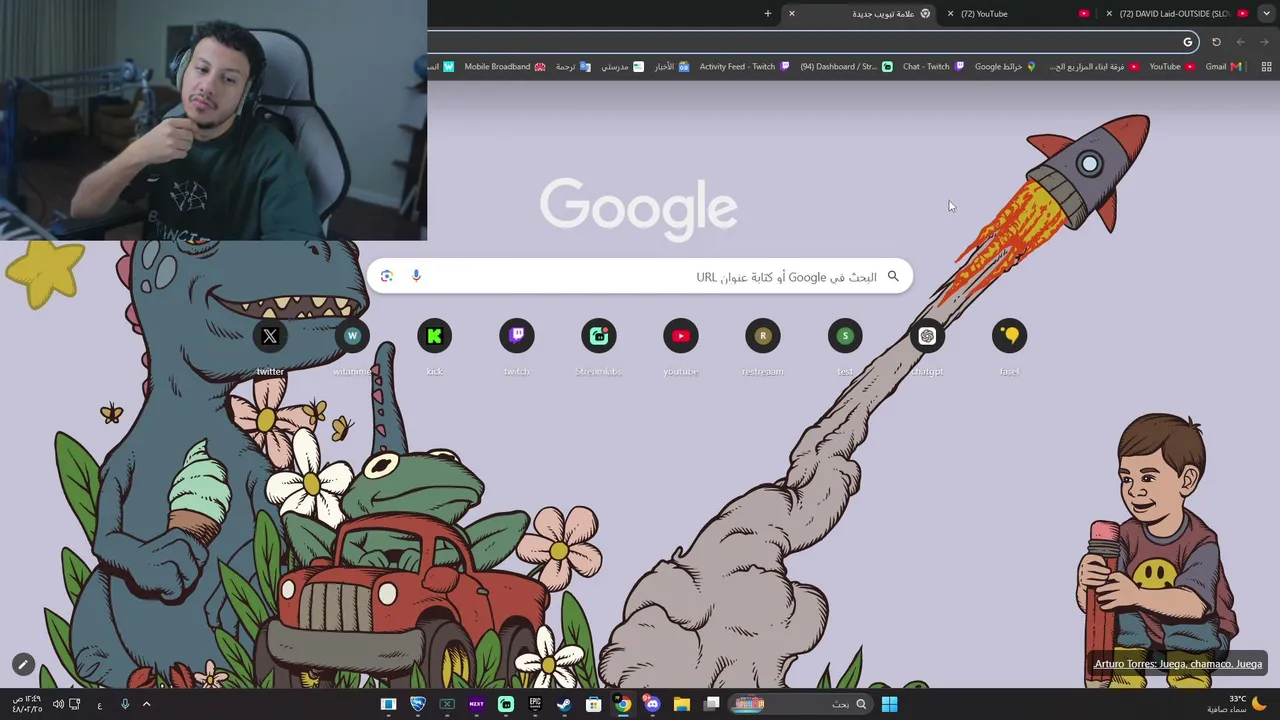1280x720 pixels.
Task: Open NZXT CAM from the taskbar
Action: coord(476,704)
